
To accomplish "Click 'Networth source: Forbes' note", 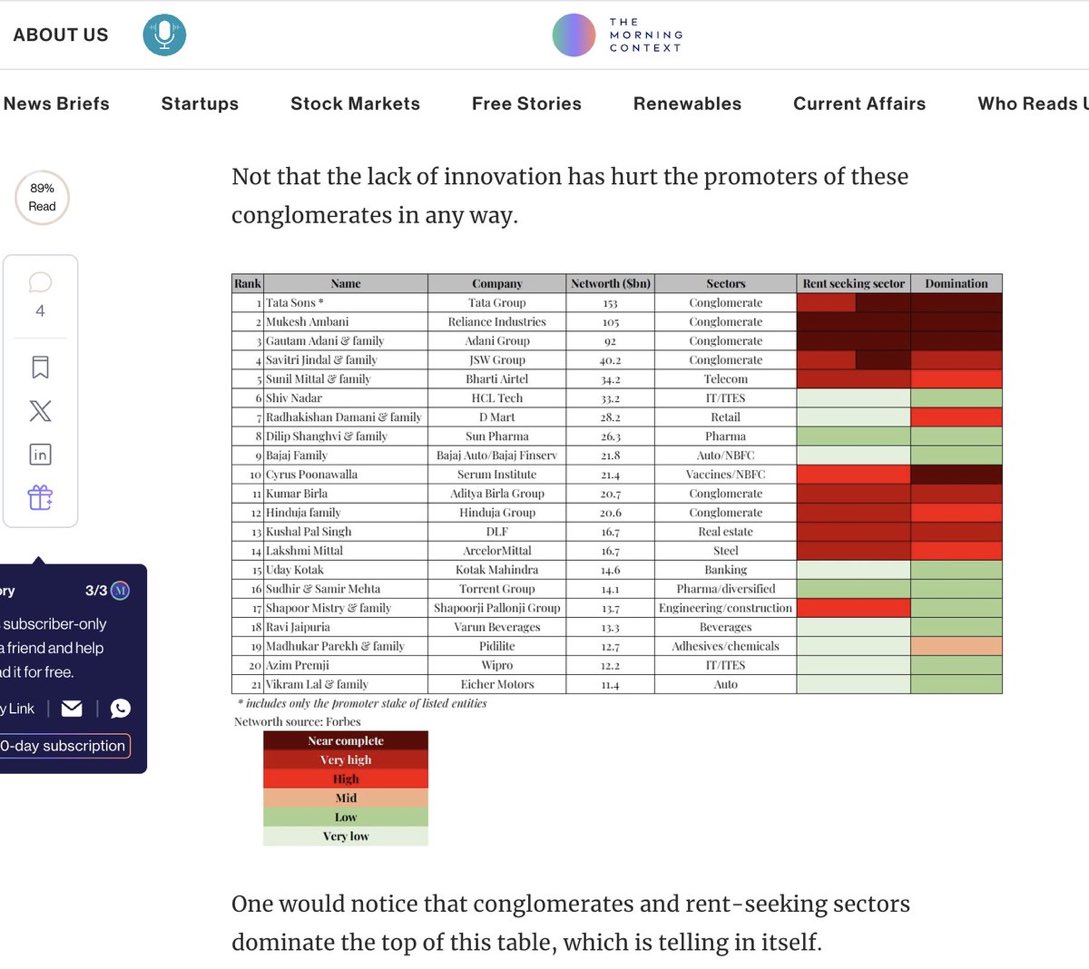I will point(297,722).
